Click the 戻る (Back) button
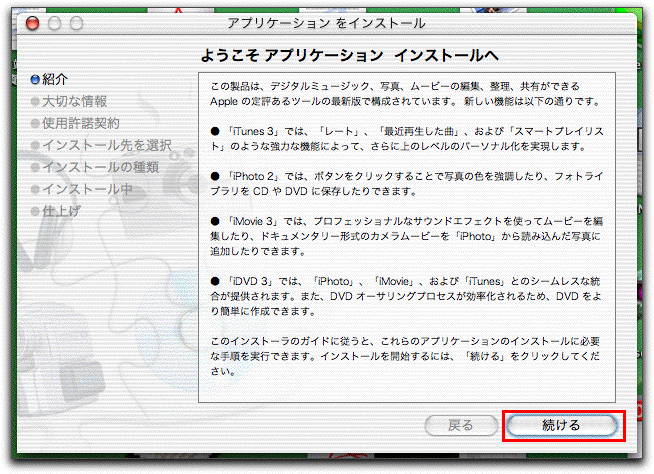This screenshot has width=654, height=474. click(x=461, y=426)
